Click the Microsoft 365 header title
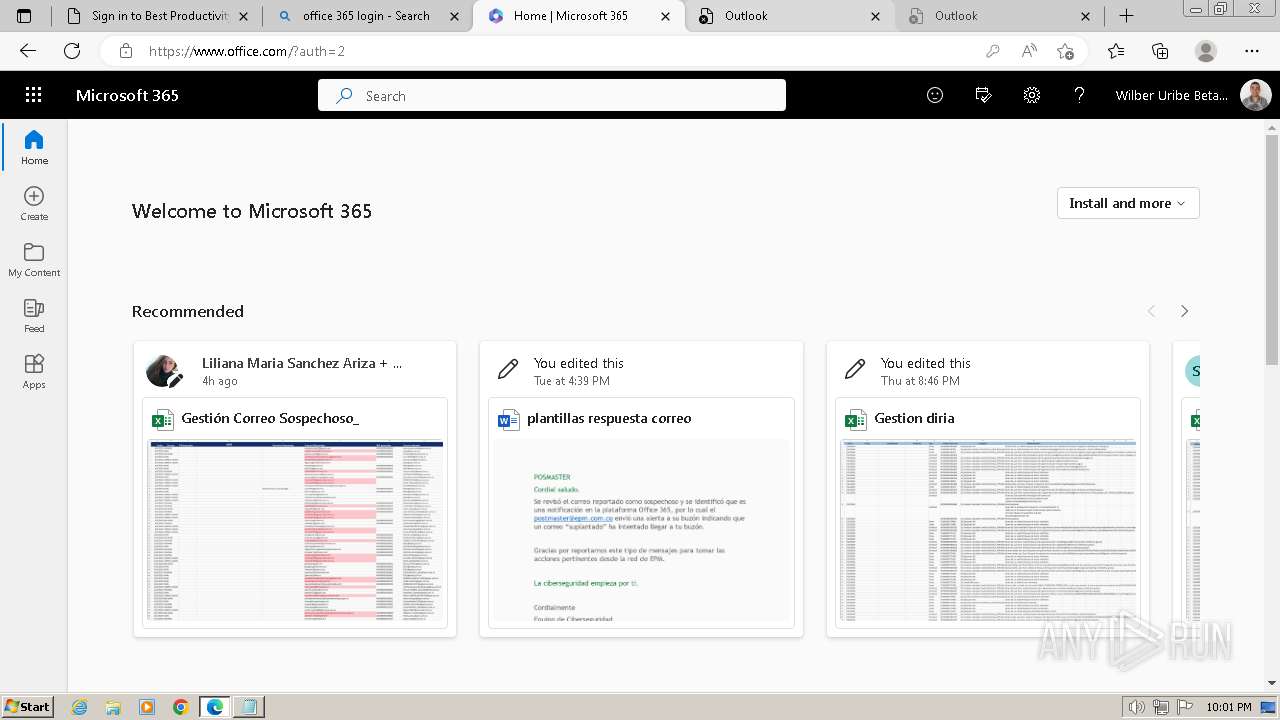The width and height of the screenshot is (1280, 720). pyautogui.click(x=127, y=95)
